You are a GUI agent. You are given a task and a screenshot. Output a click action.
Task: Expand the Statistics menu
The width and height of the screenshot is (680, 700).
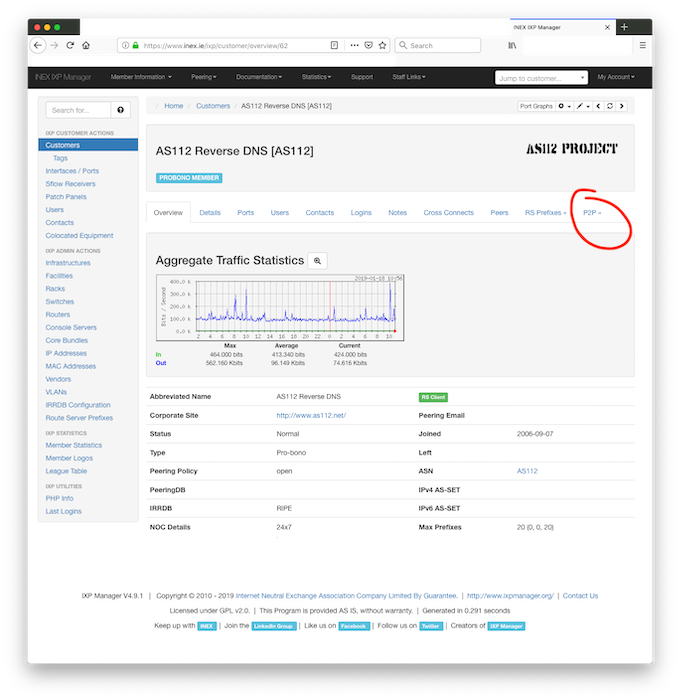[x=316, y=77]
